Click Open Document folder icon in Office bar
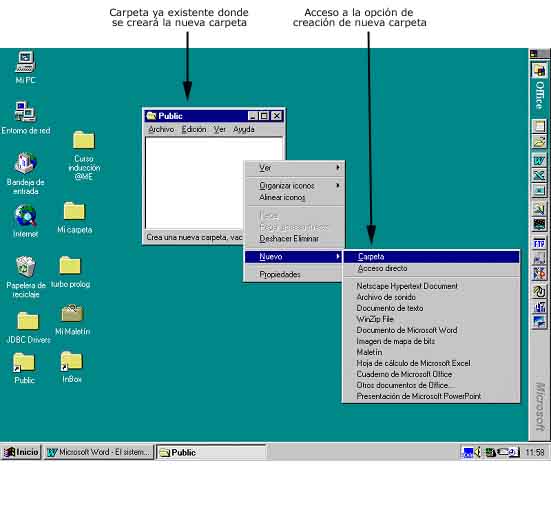 pos(539,142)
